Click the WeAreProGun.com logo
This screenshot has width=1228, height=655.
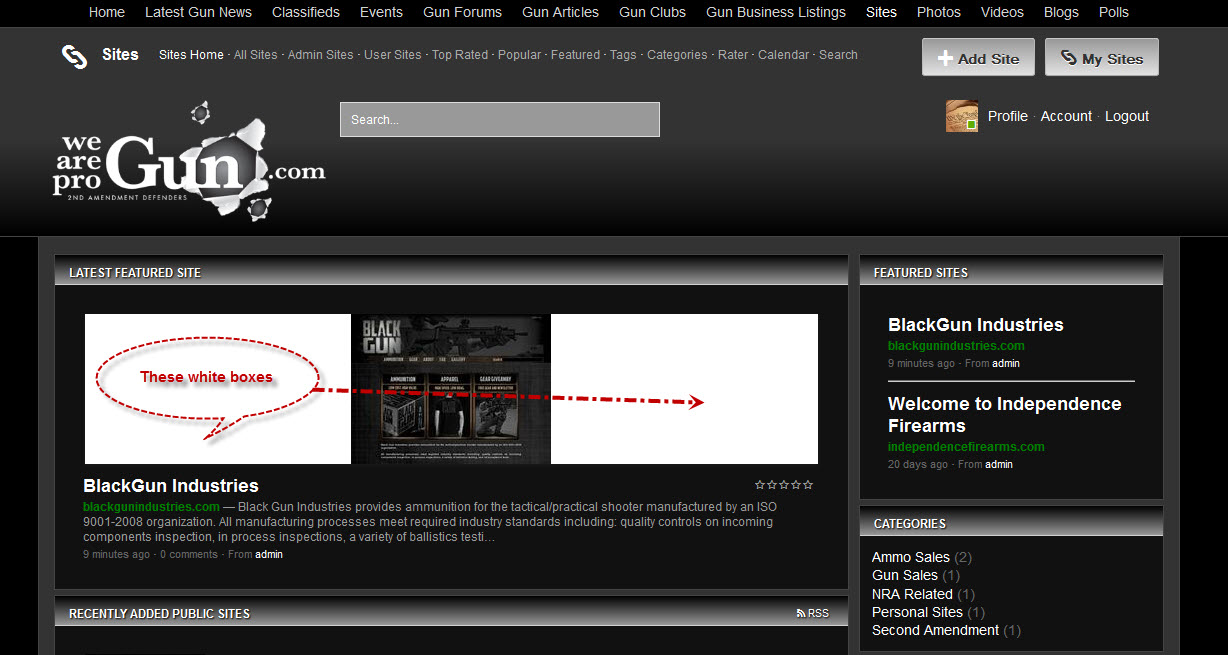coord(189,161)
